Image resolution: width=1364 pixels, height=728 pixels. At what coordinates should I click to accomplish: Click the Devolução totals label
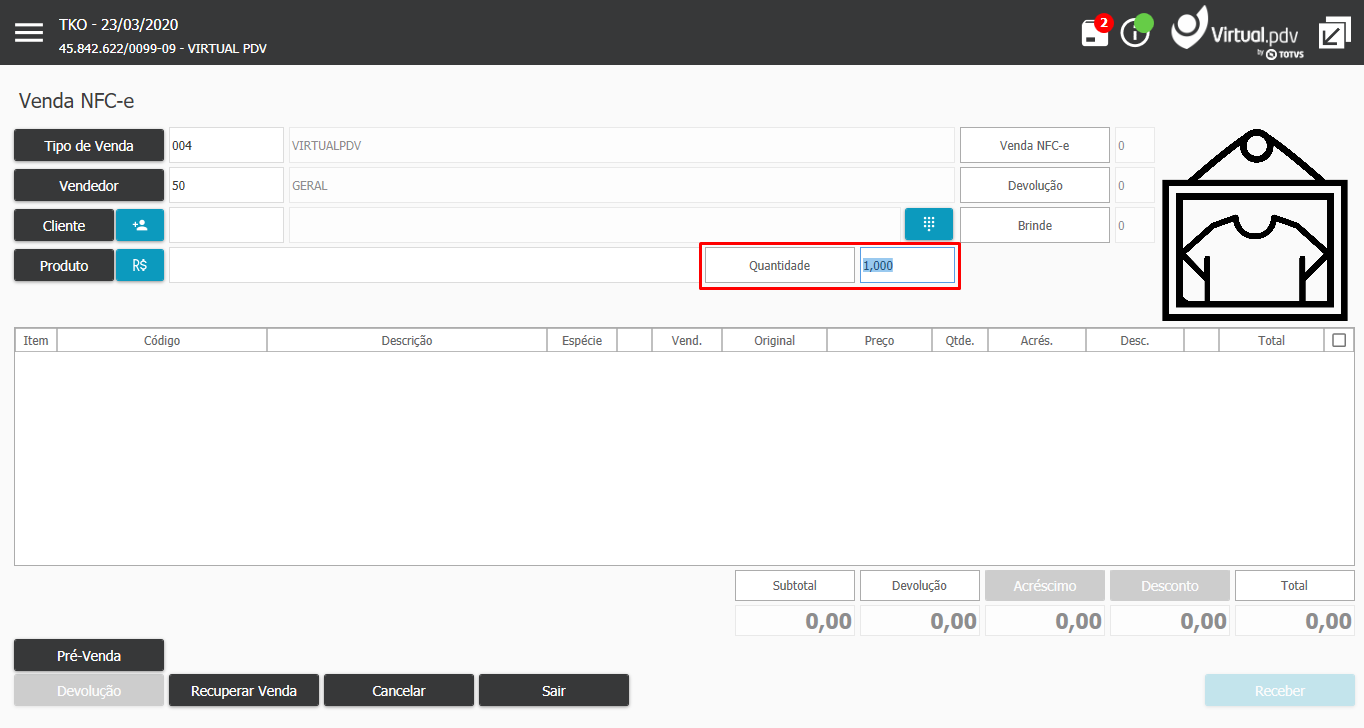[920, 585]
